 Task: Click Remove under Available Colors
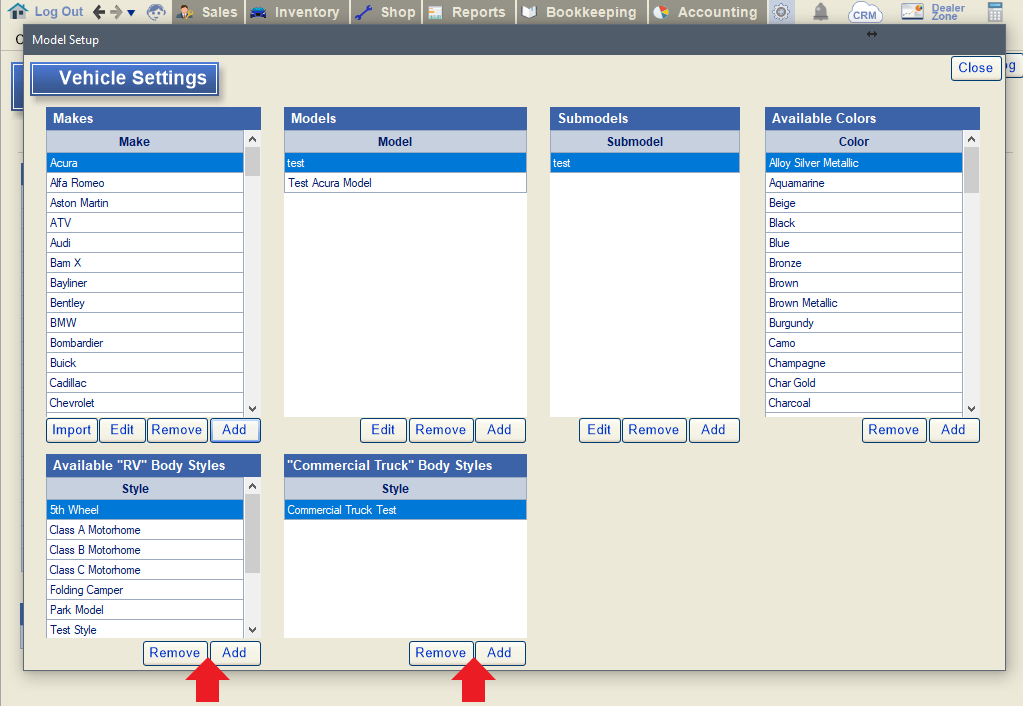coord(894,430)
